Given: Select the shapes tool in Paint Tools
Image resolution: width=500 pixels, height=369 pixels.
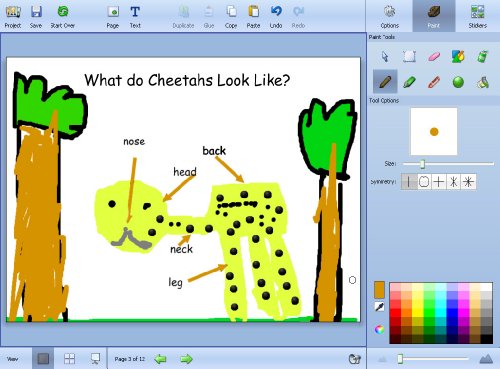Looking at the screenshot, I should coord(458,56).
